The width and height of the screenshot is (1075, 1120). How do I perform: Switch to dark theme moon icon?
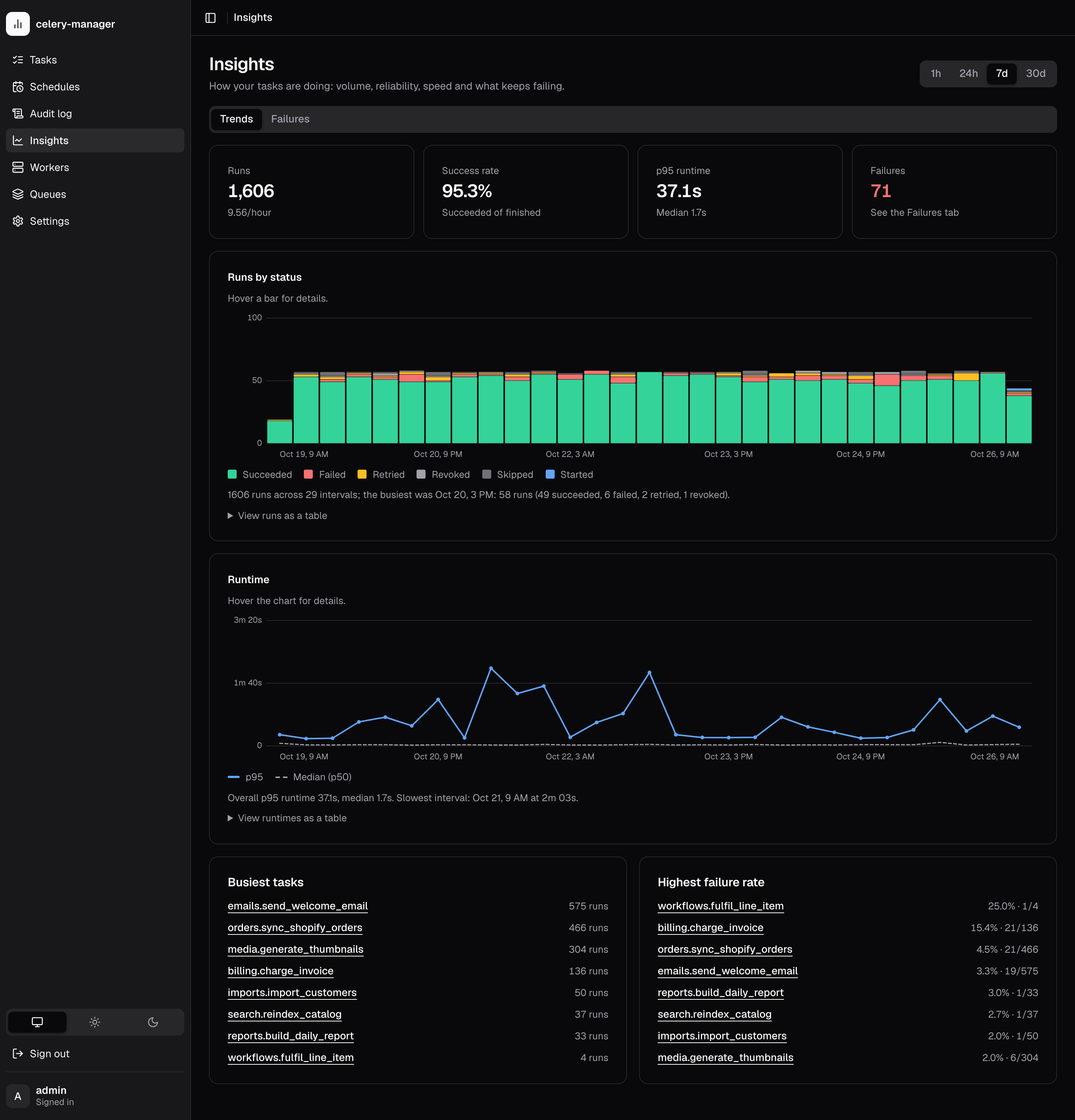click(x=153, y=1022)
